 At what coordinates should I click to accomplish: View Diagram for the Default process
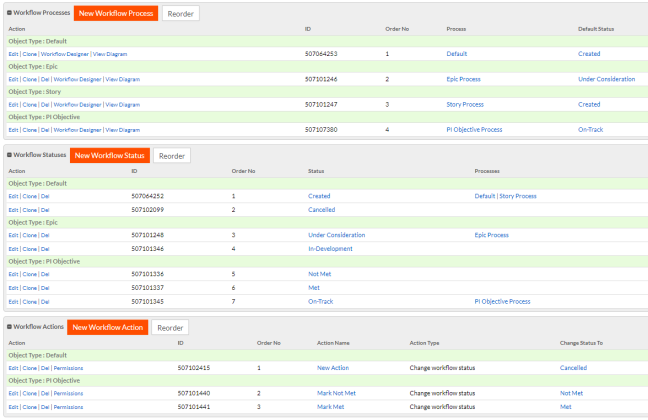(x=111, y=53)
